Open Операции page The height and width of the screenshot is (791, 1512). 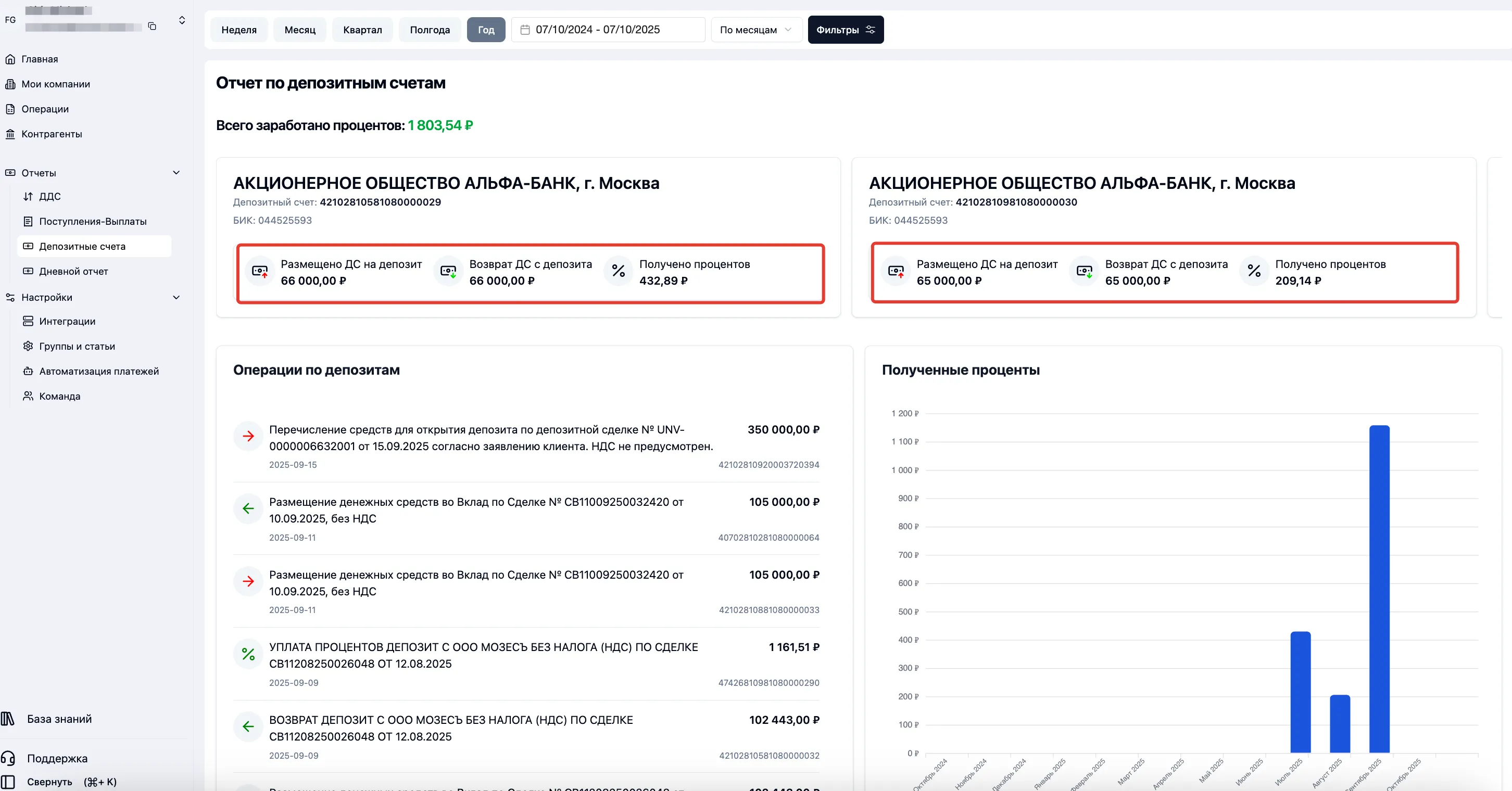tap(45, 109)
